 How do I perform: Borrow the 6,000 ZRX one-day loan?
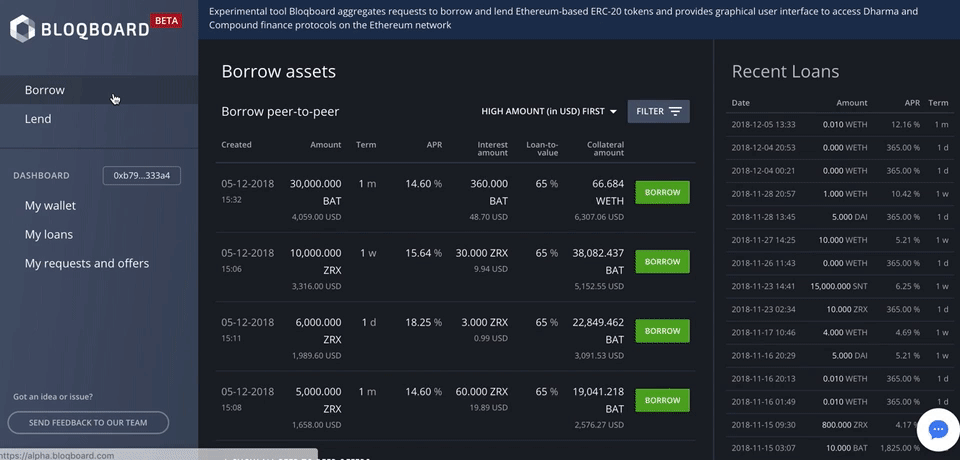click(662, 331)
